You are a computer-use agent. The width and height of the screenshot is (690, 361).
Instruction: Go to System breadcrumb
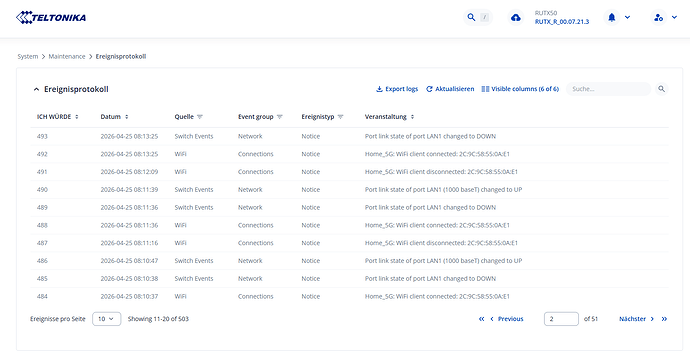tap(28, 56)
